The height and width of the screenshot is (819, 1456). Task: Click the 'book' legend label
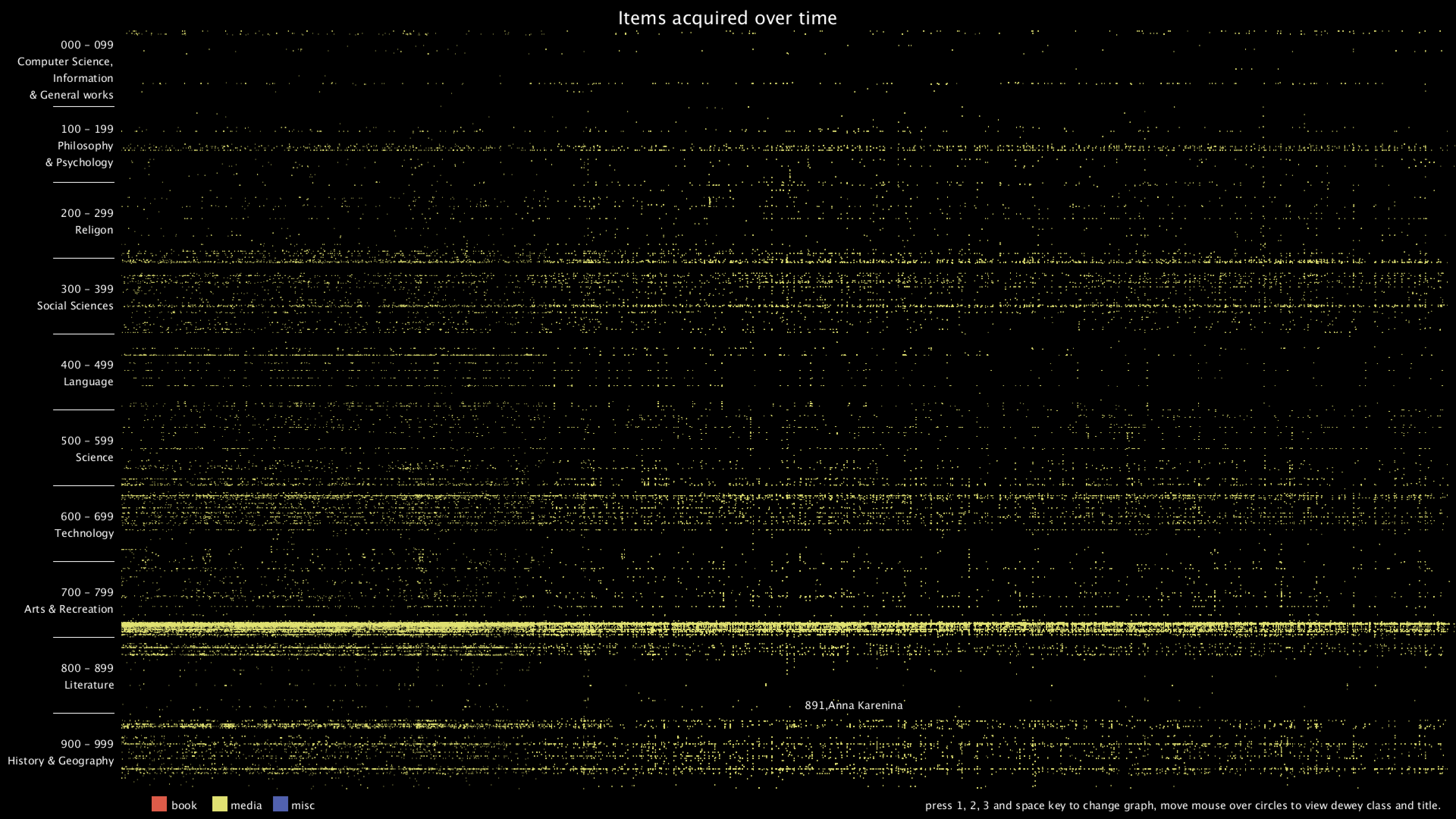coord(184,805)
